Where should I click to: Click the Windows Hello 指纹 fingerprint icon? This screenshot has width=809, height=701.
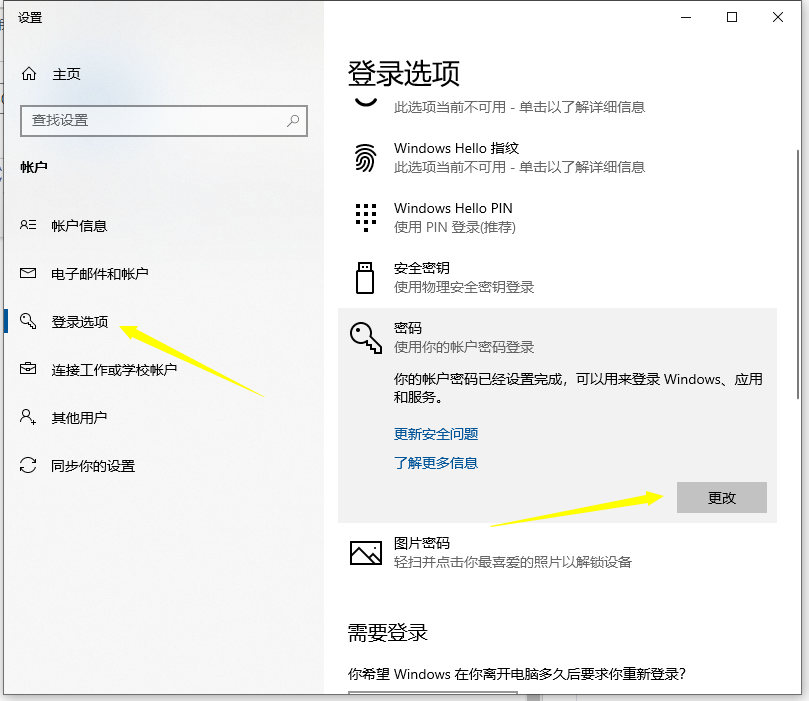click(365, 157)
